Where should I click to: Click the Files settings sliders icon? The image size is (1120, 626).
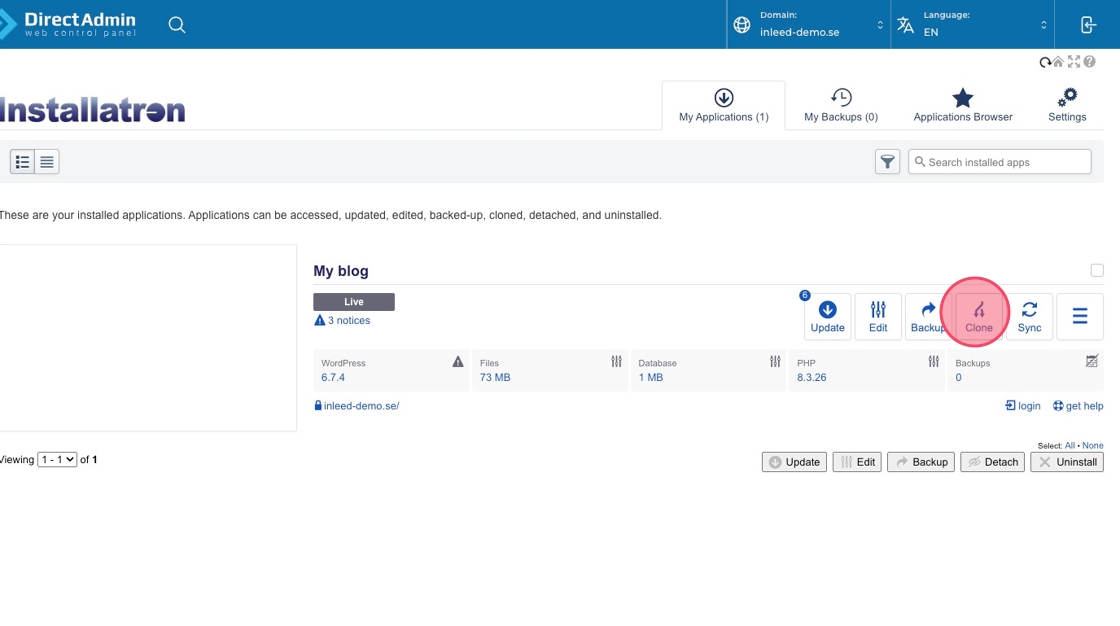(616, 362)
